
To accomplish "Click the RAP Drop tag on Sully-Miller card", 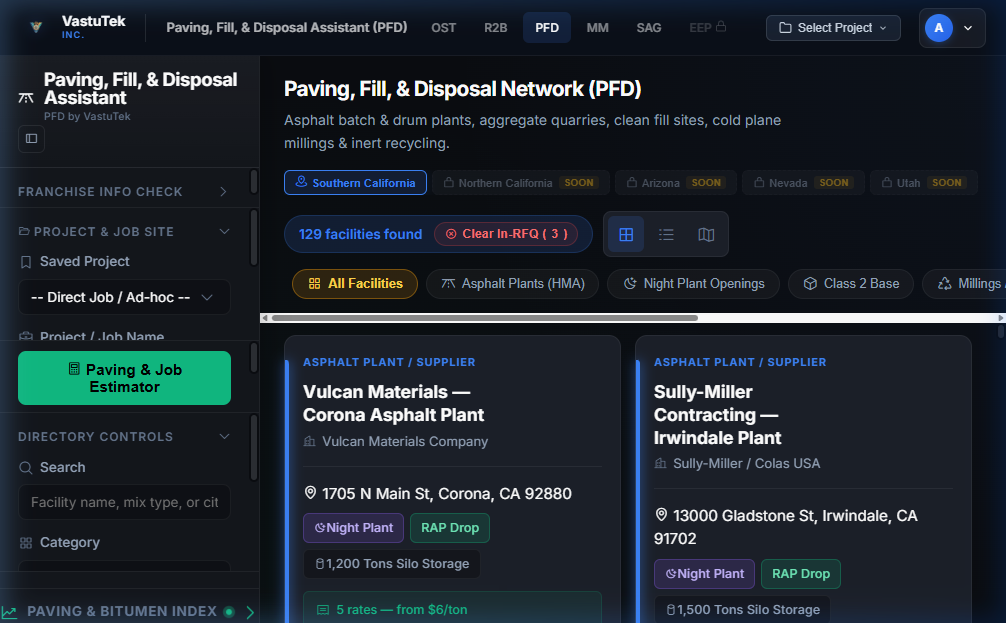I will click(801, 574).
